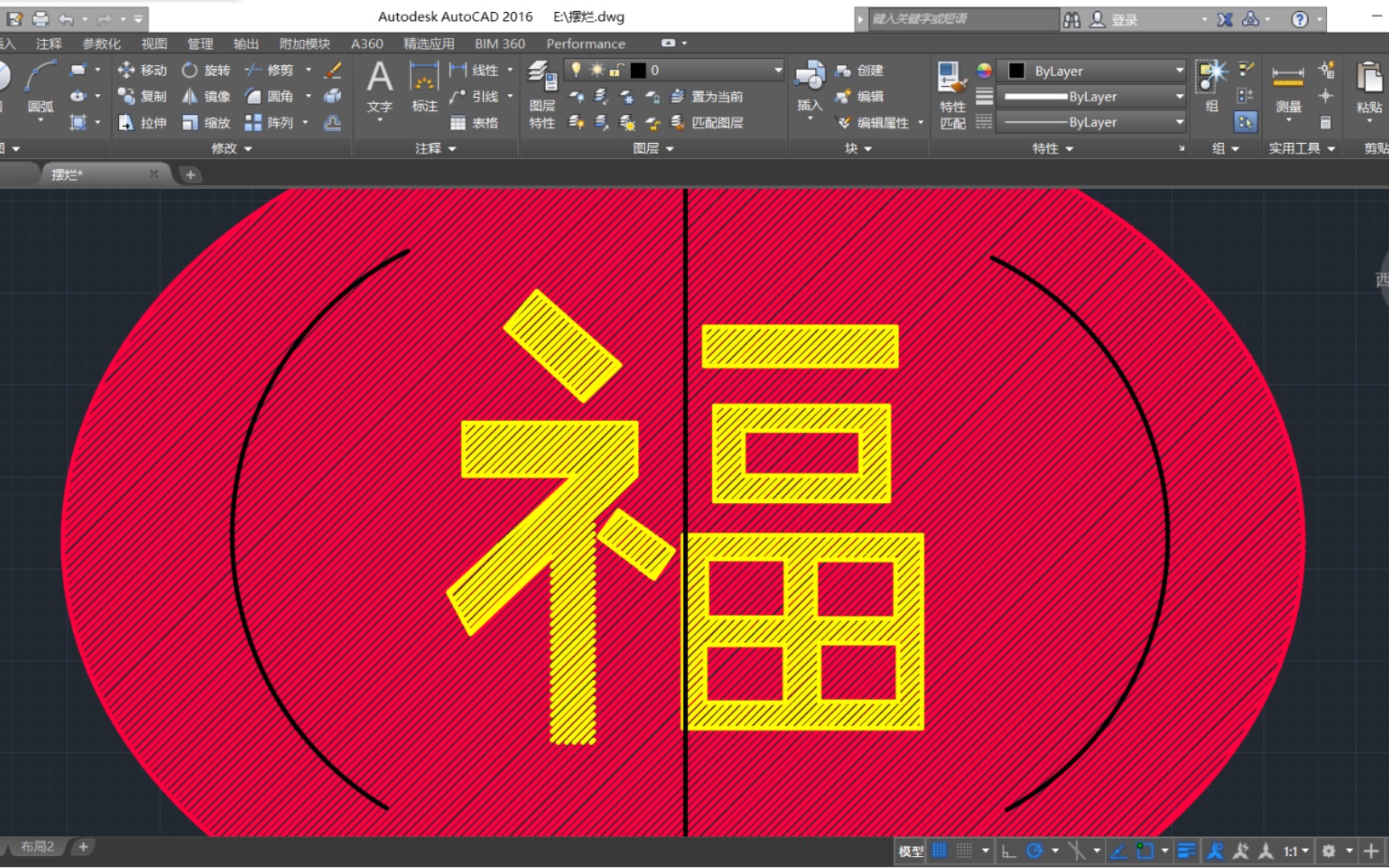
Task: Select the Stretch (拉伸) tool
Action: click(142, 123)
